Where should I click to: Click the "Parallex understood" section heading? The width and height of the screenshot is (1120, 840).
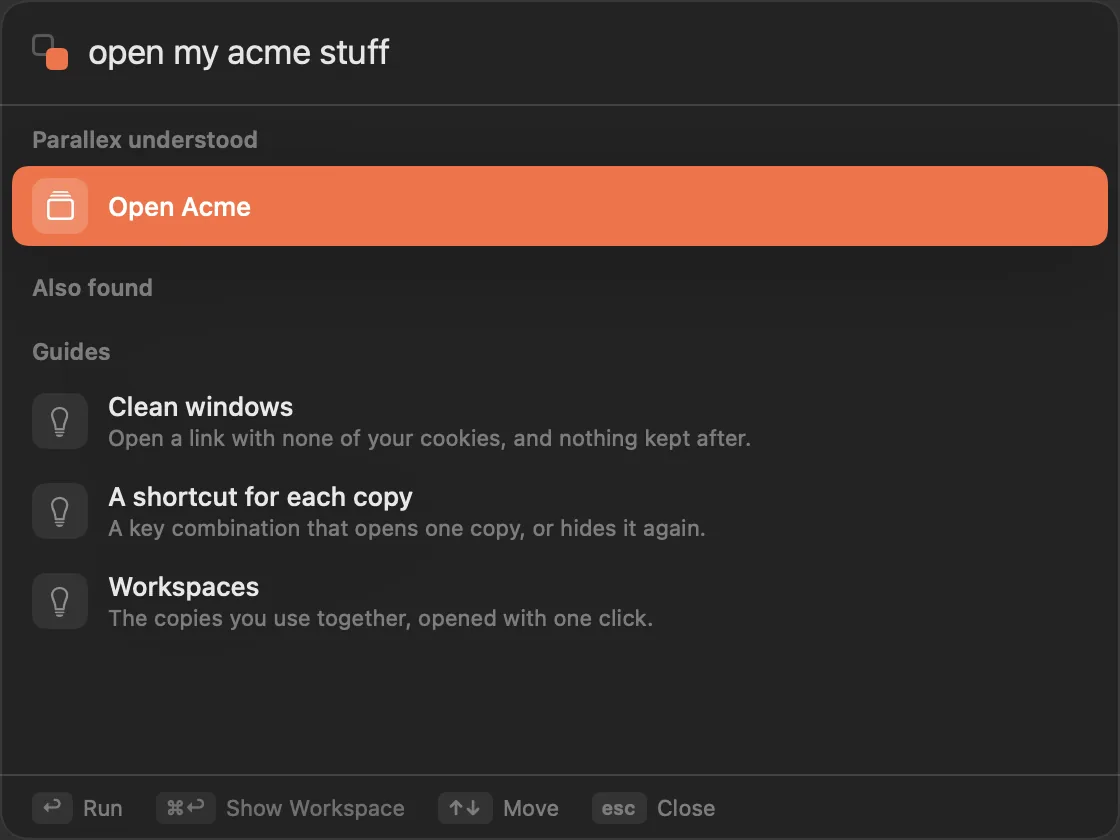coord(145,140)
